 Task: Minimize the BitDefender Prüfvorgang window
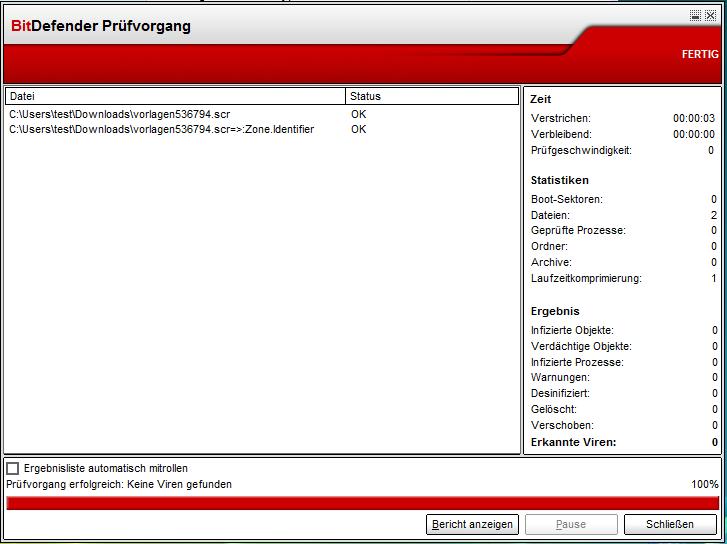[695, 16]
